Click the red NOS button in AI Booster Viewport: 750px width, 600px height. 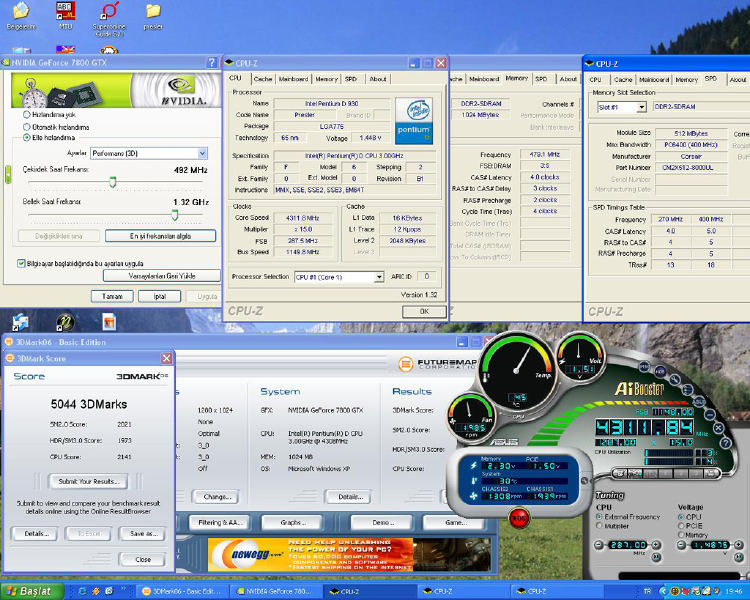pyautogui.click(x=518, y=518)
